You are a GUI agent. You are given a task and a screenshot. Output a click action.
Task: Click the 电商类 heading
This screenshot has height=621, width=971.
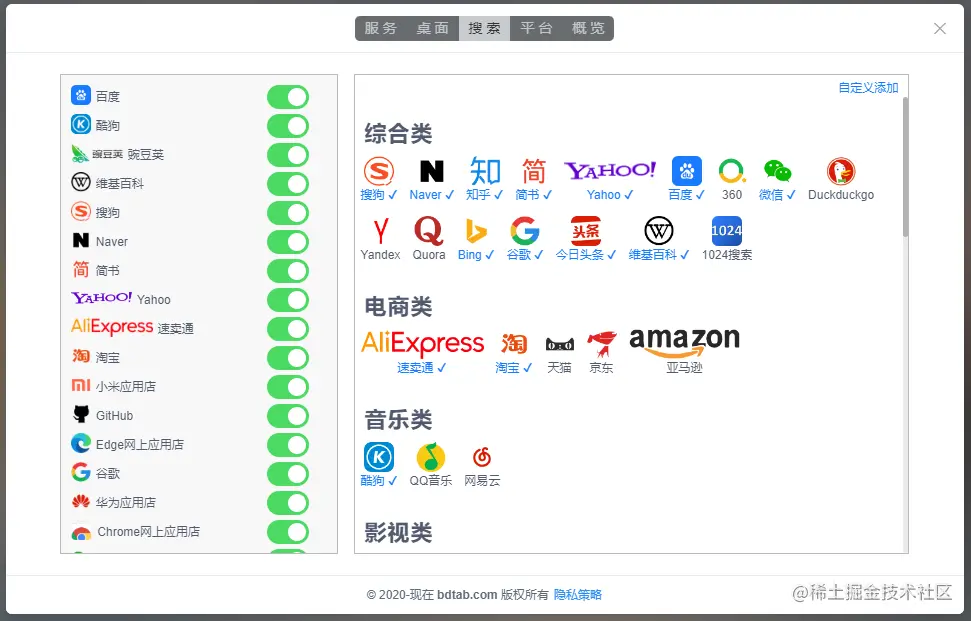(x=398, y=307)
